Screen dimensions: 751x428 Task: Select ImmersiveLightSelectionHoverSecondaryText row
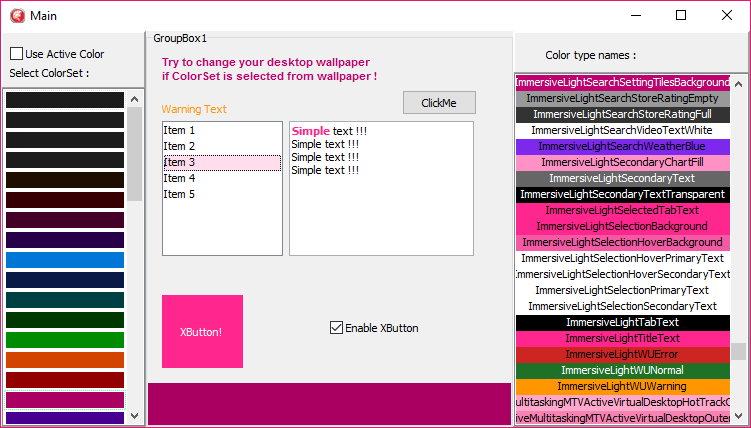pos(623,274)
